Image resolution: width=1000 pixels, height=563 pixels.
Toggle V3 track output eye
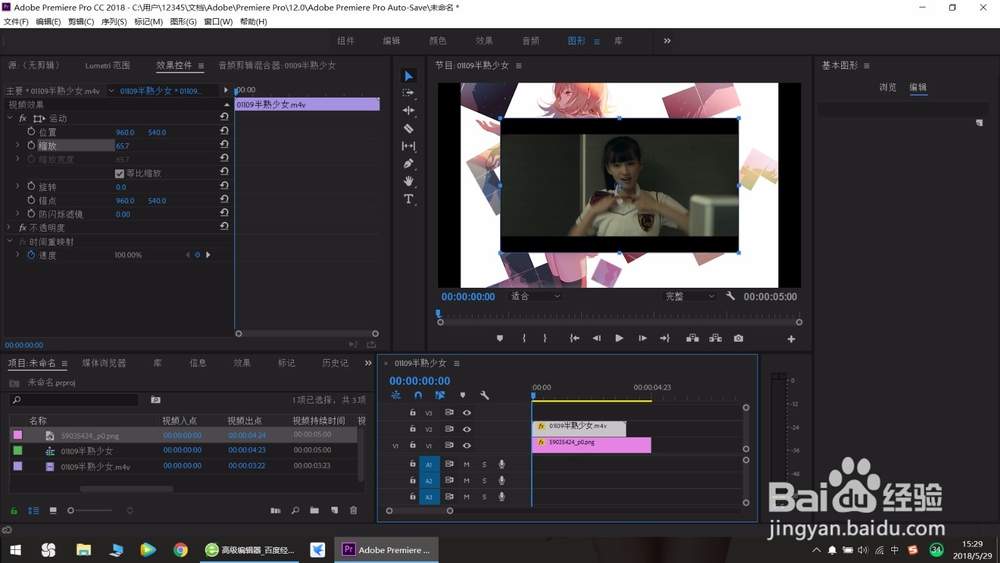click(467, 413)
